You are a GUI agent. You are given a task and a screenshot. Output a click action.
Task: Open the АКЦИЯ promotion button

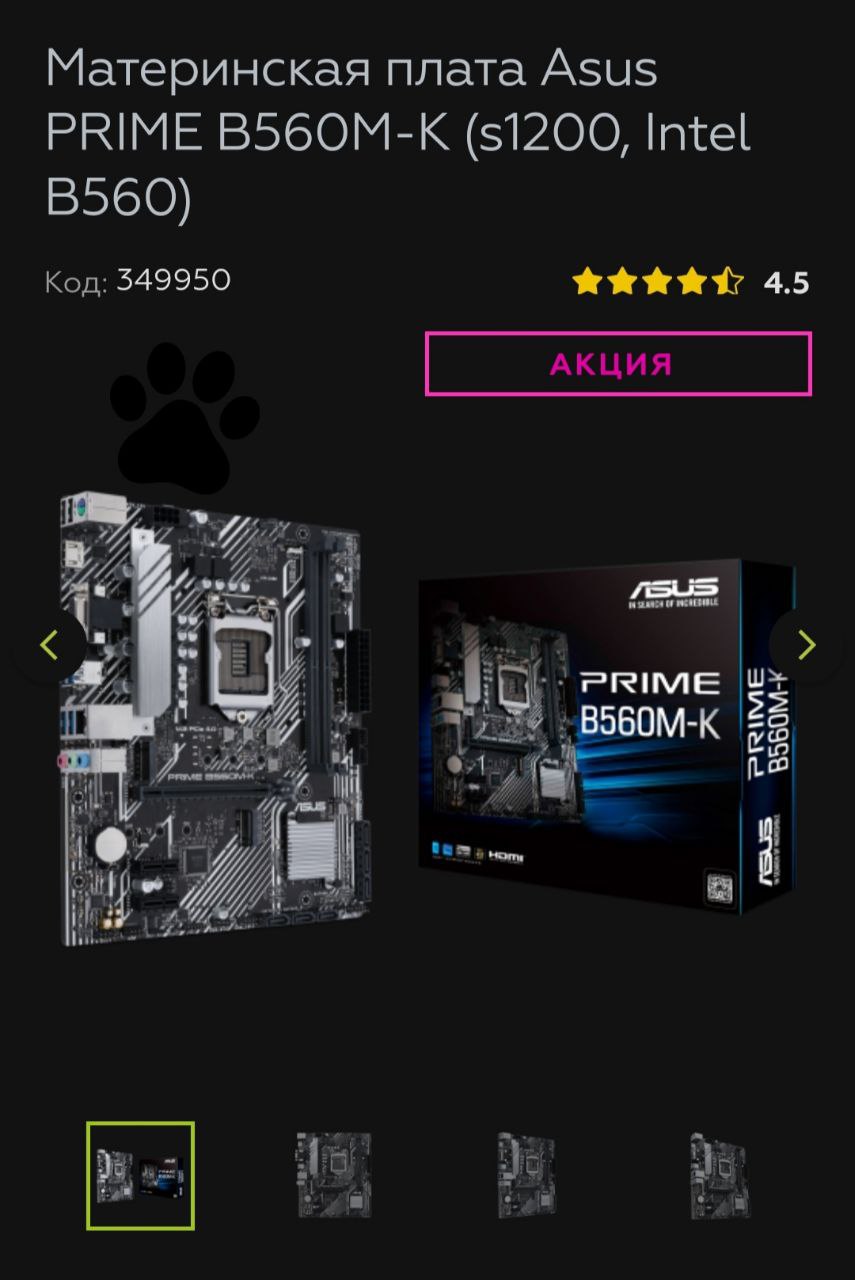coord(618,364)
